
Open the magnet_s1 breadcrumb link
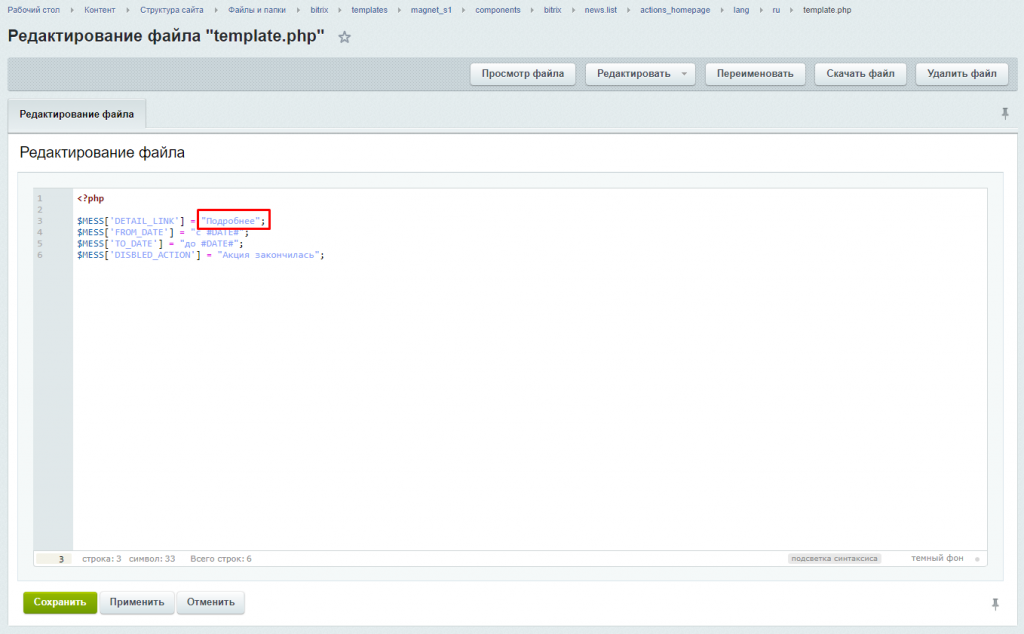431,10
